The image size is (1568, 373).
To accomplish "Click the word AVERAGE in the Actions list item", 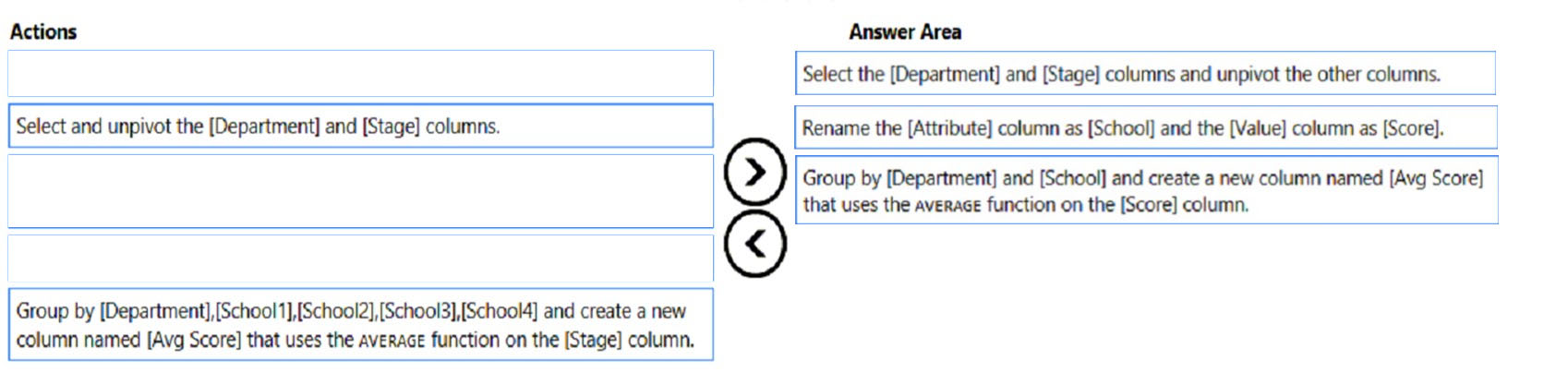I will [x=392, y=341].
